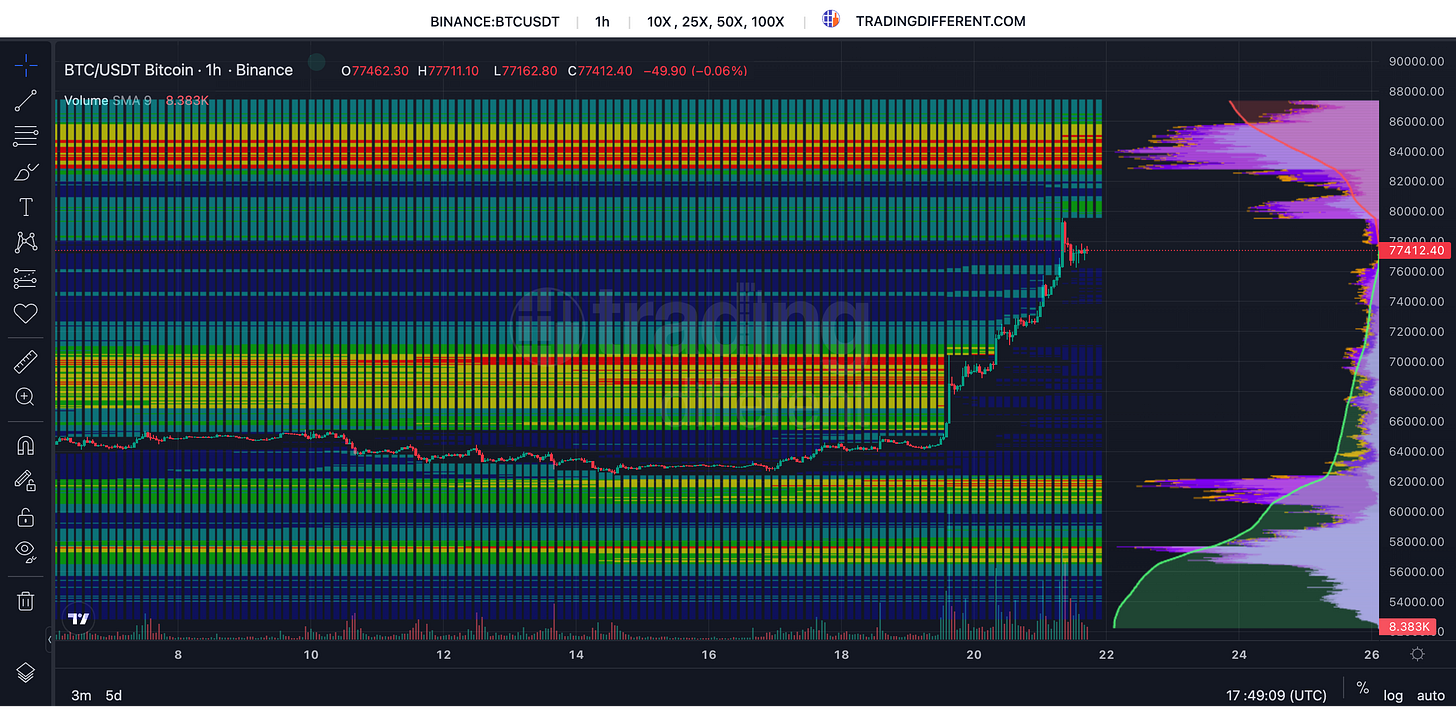Click date 8 on time axis
This screenshot has width=1456, height=710.
pyautogui.click(x=178, y=655)
